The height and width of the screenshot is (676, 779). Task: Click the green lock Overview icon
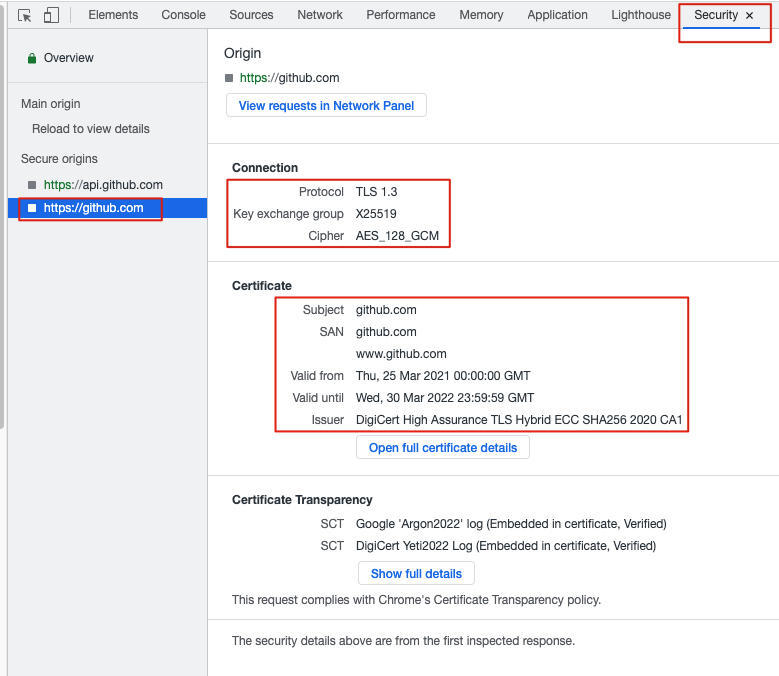[x=32, y=58]
